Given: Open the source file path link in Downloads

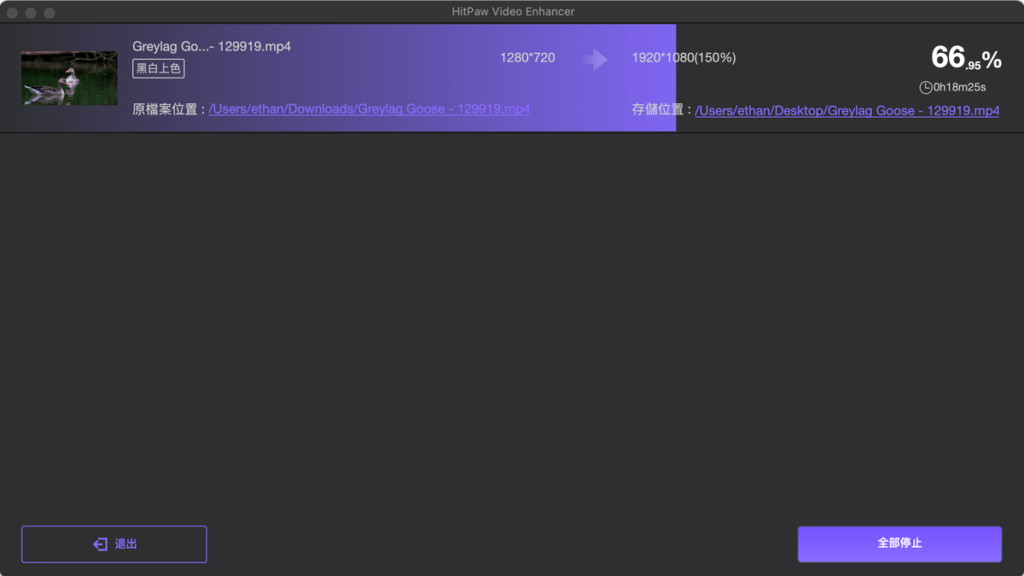Looking at the screenshot, I should click(369, 109).
